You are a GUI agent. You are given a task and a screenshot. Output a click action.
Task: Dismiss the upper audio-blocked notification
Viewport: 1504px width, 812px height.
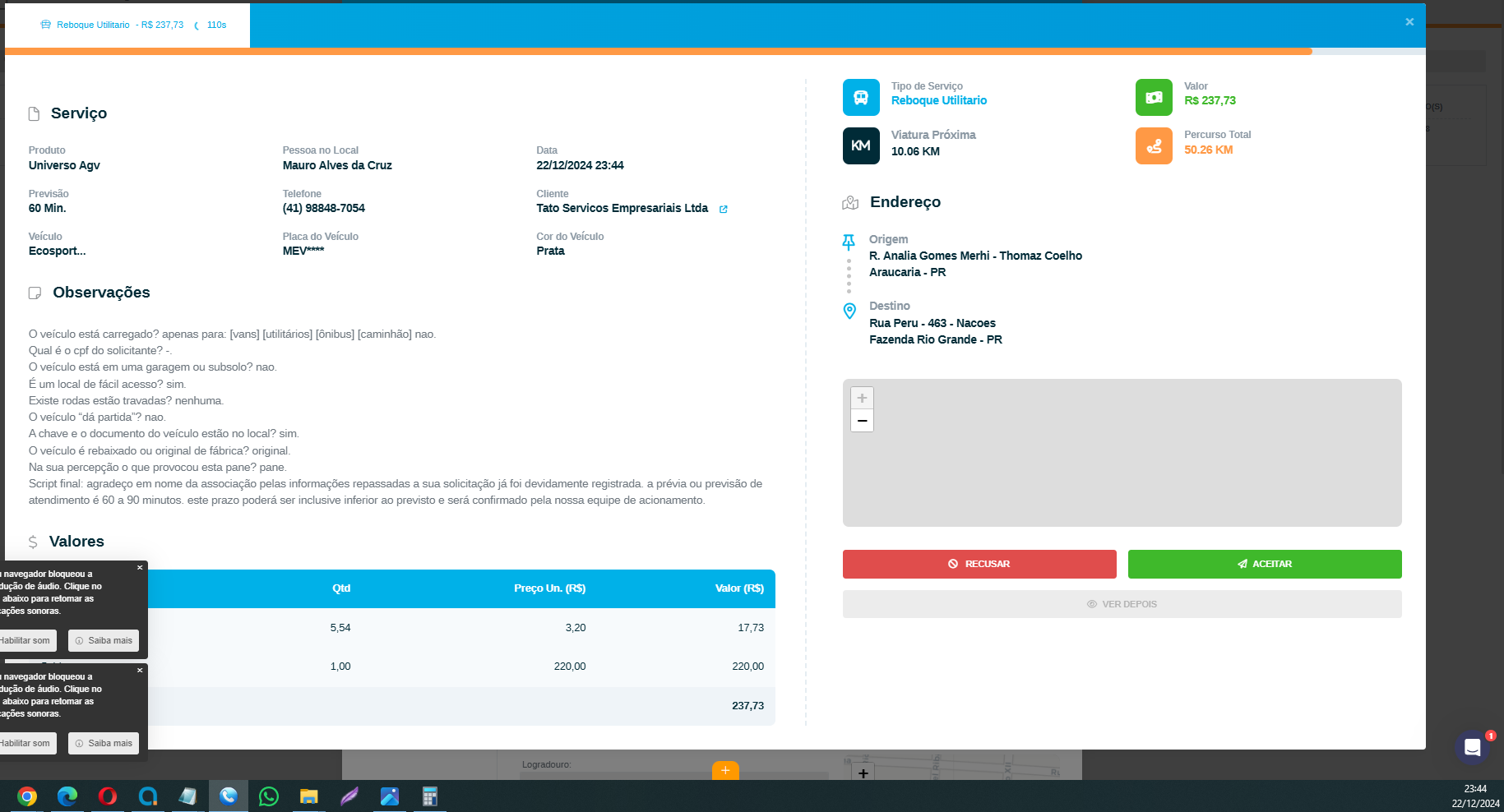(140, 567)
